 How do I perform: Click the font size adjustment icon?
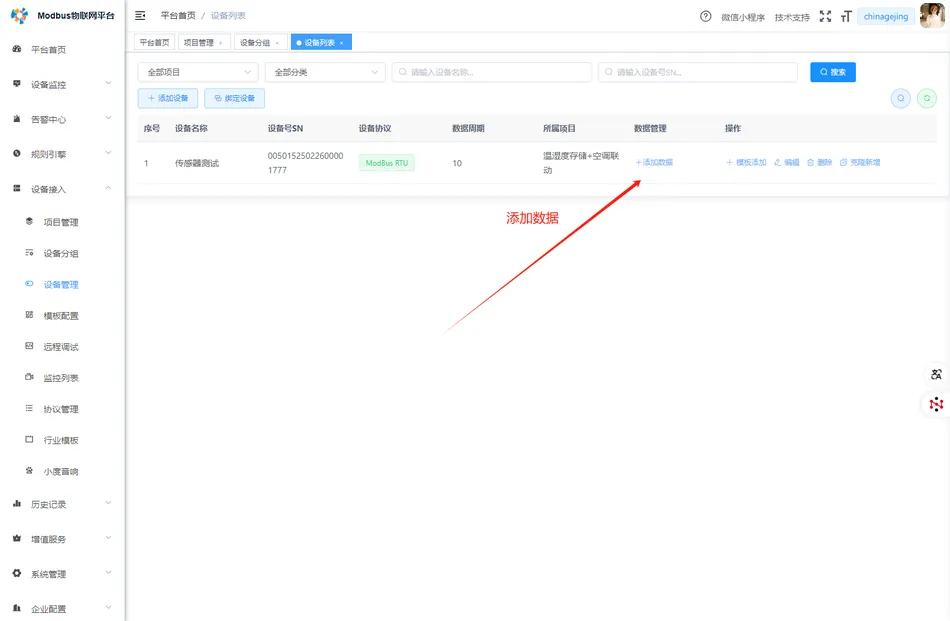pyautogui.click(x=845, y=16)
